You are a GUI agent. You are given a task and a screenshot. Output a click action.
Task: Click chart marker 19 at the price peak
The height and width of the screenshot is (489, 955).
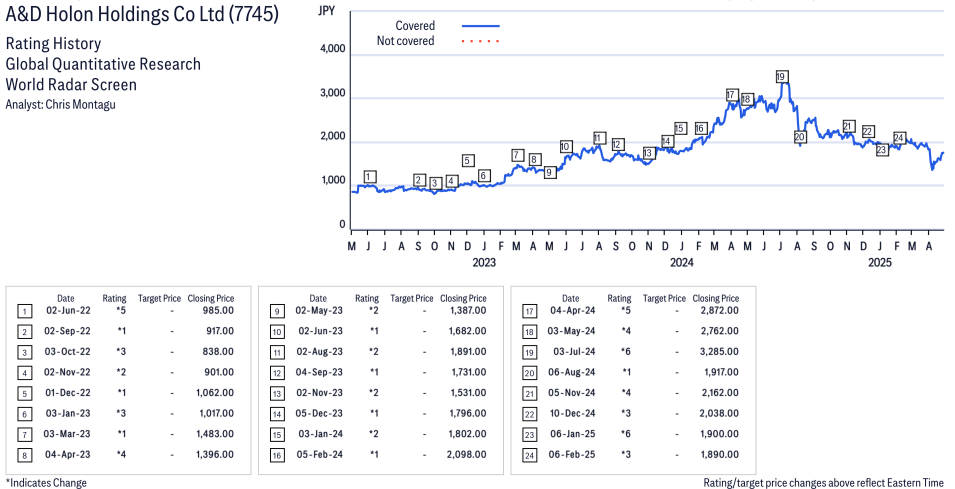coord(782,77)
